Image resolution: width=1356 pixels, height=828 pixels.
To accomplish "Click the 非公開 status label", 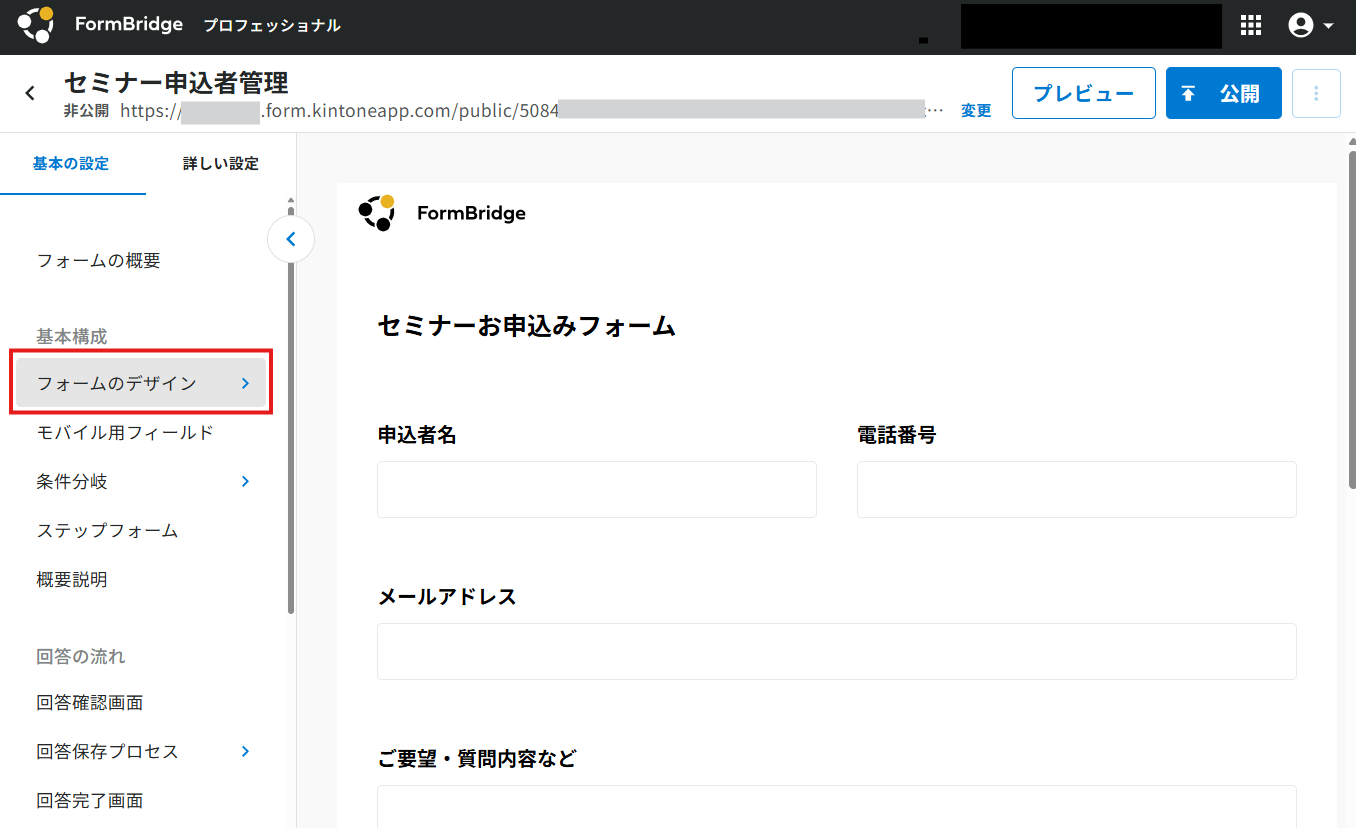I will [x=86, y=111].
